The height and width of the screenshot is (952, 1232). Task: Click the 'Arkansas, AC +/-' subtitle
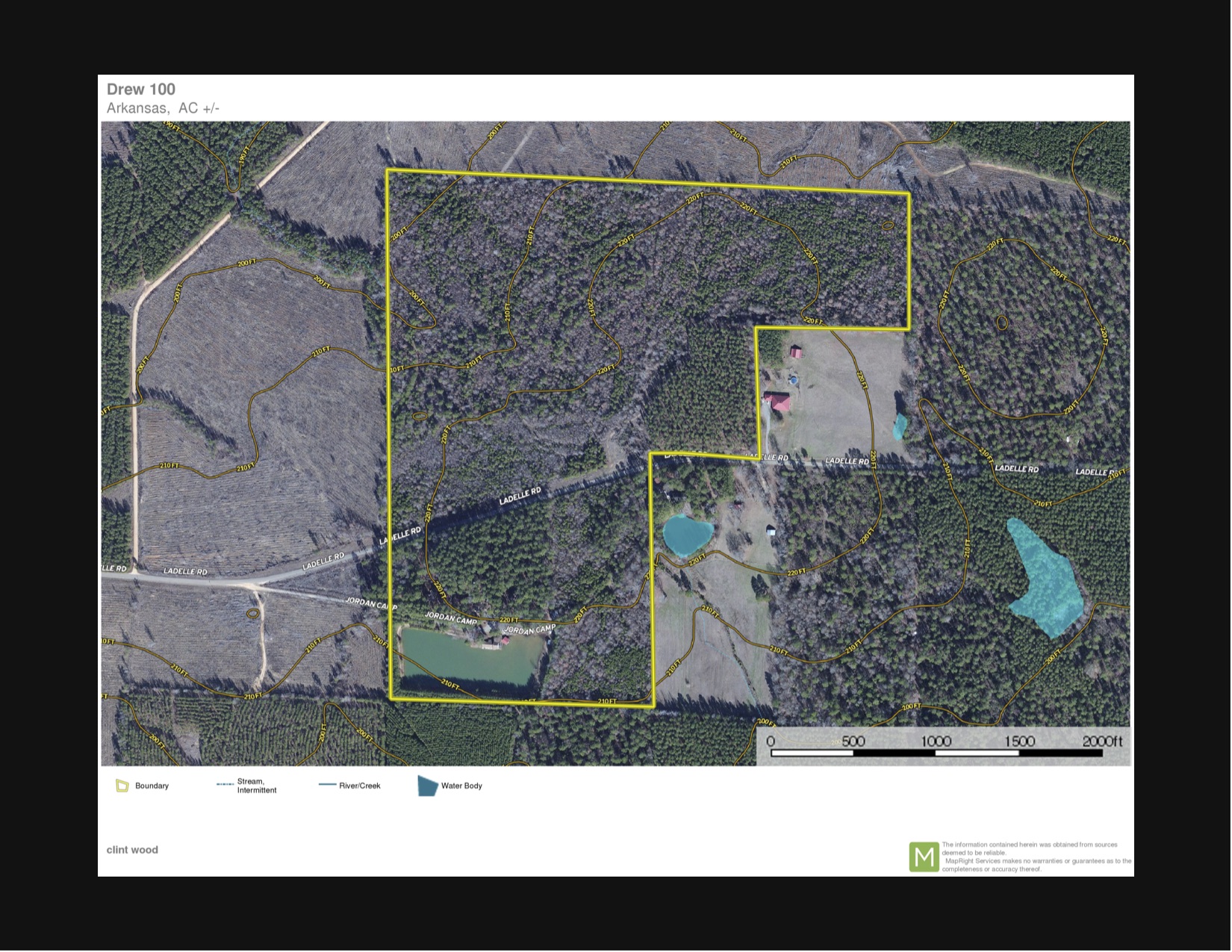coord(163,108)
